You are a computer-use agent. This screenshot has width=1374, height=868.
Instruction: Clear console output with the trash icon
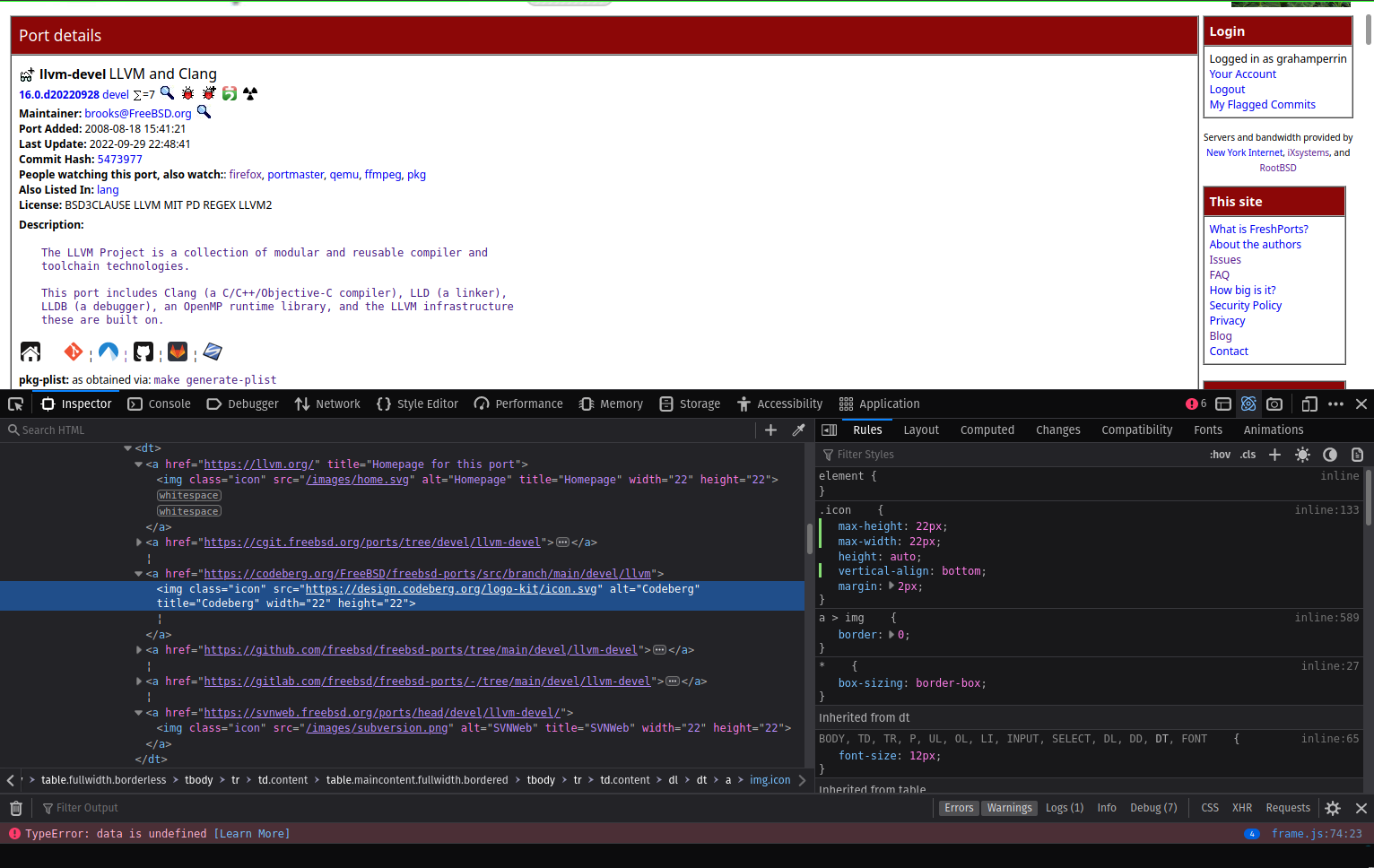point(15,808)
